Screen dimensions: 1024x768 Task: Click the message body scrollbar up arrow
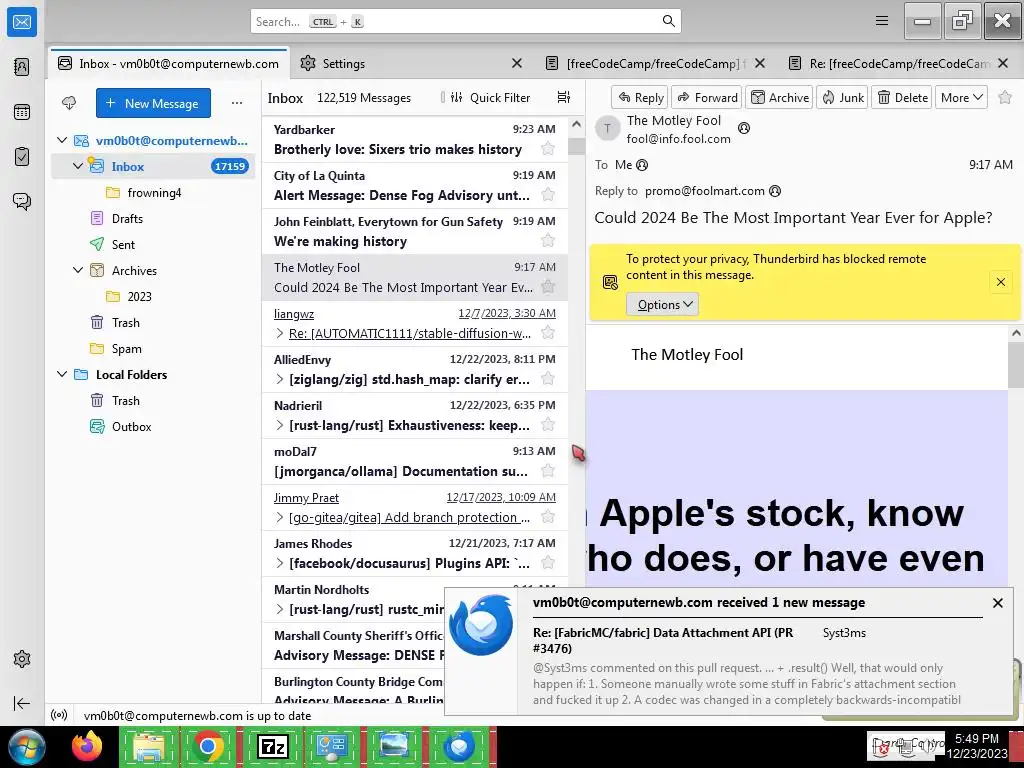1016,334
